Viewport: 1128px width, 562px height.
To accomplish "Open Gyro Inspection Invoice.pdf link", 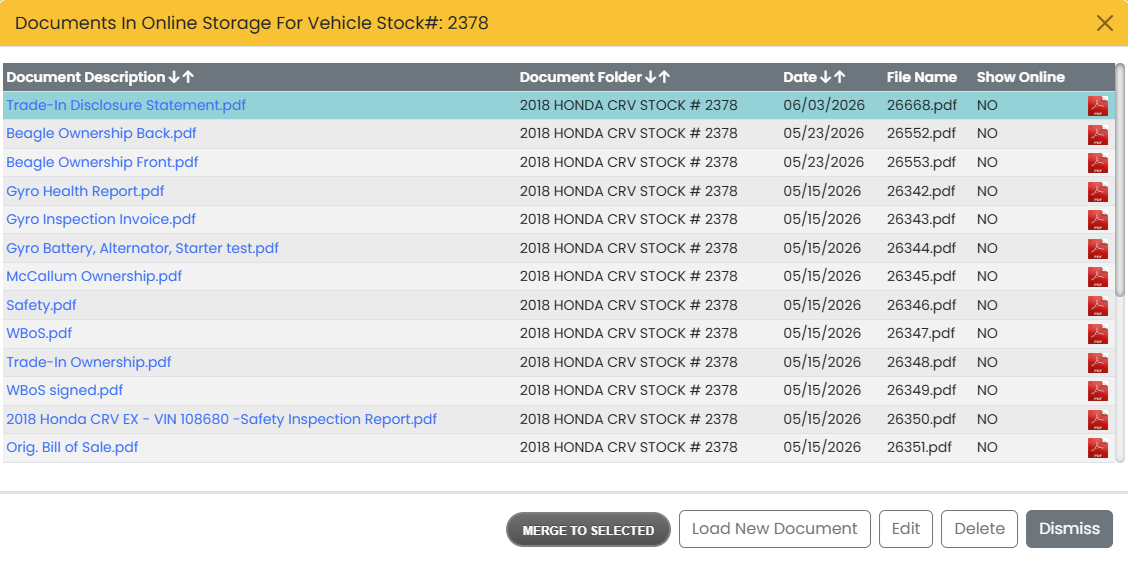I will click(x=101, y=219).
